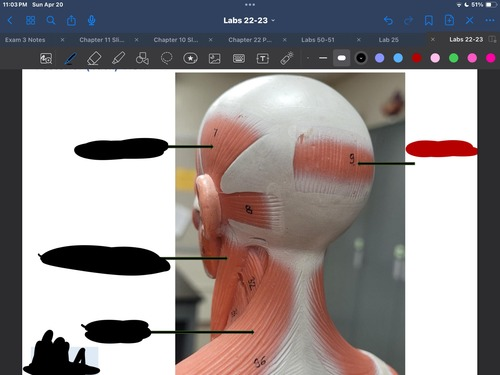Select the Lasso selection tool
Viewport: 500px width, 375px height.
[x=166, y=58]
